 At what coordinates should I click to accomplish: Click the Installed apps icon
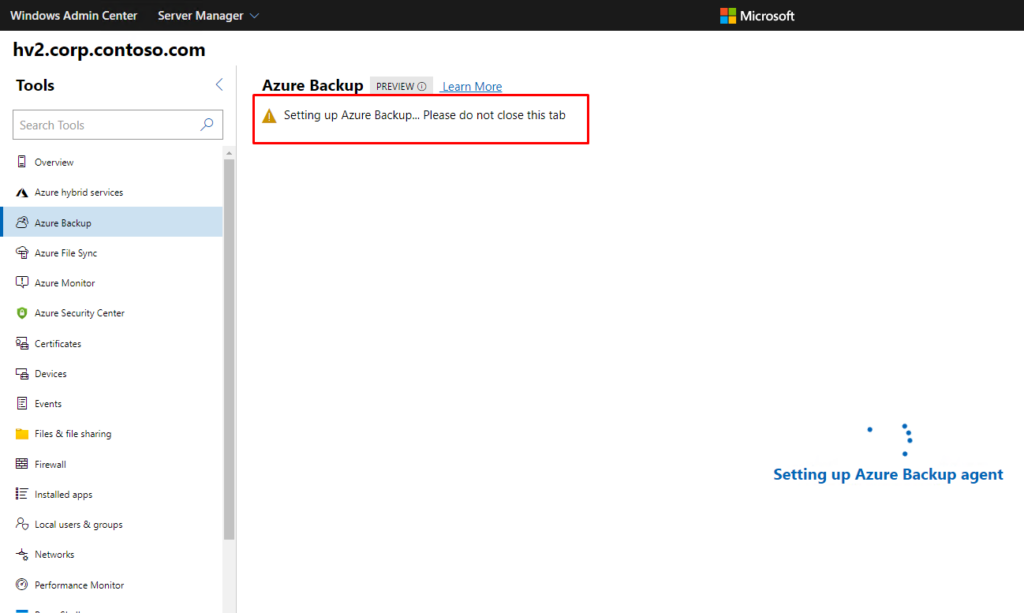22,494
